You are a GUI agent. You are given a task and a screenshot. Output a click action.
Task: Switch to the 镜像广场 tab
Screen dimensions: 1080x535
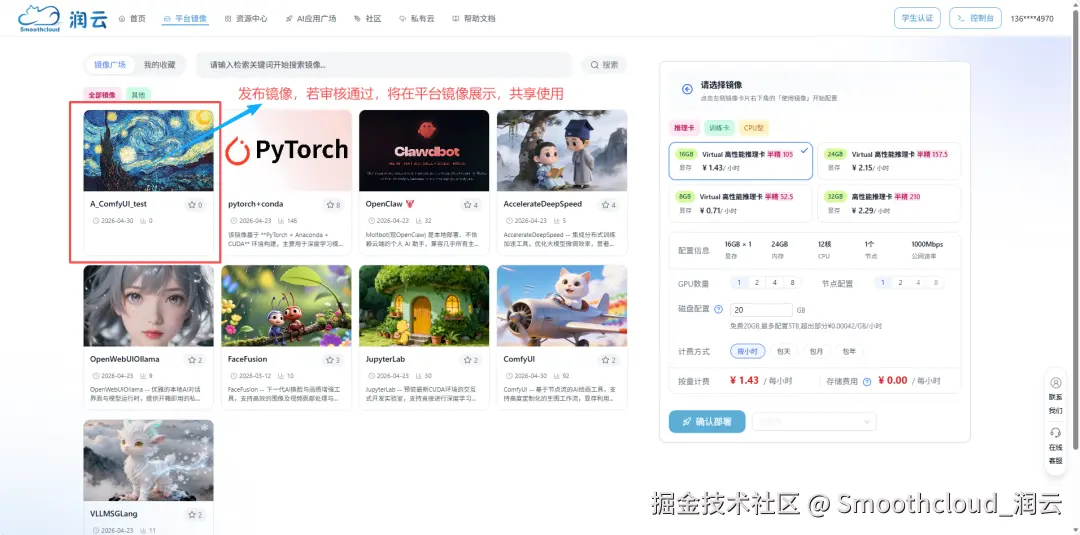(x=110, y=65)
